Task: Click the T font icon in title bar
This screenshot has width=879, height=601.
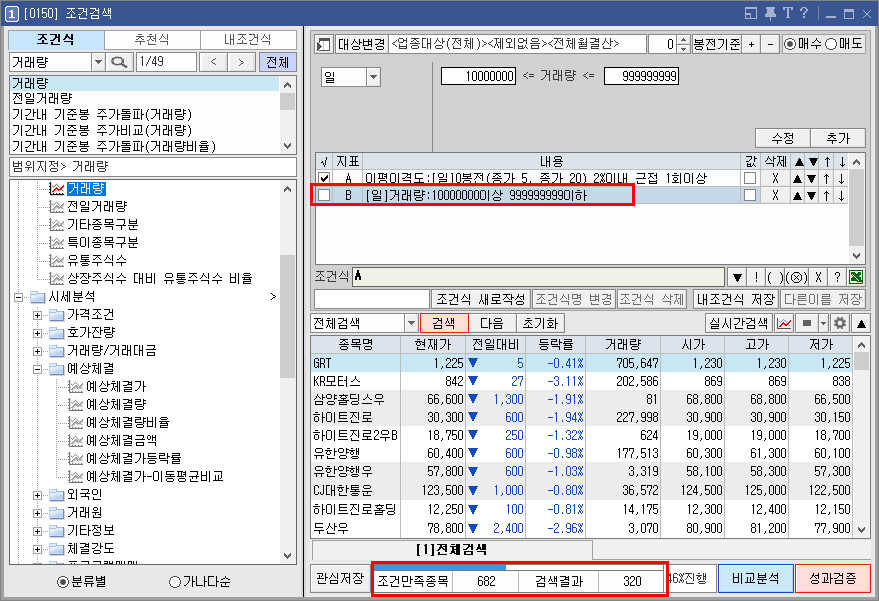Action: pos(788,11)
